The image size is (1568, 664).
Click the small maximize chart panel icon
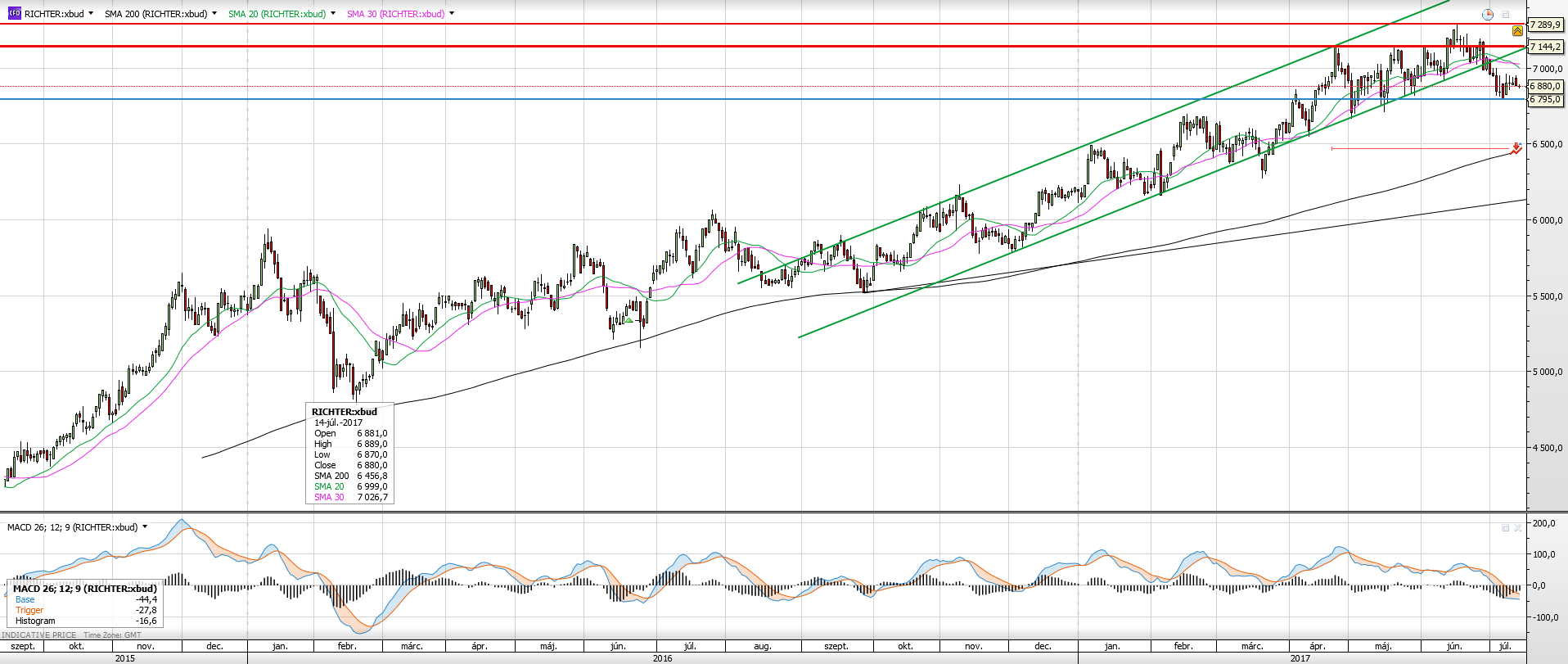tap(1505, 14)
